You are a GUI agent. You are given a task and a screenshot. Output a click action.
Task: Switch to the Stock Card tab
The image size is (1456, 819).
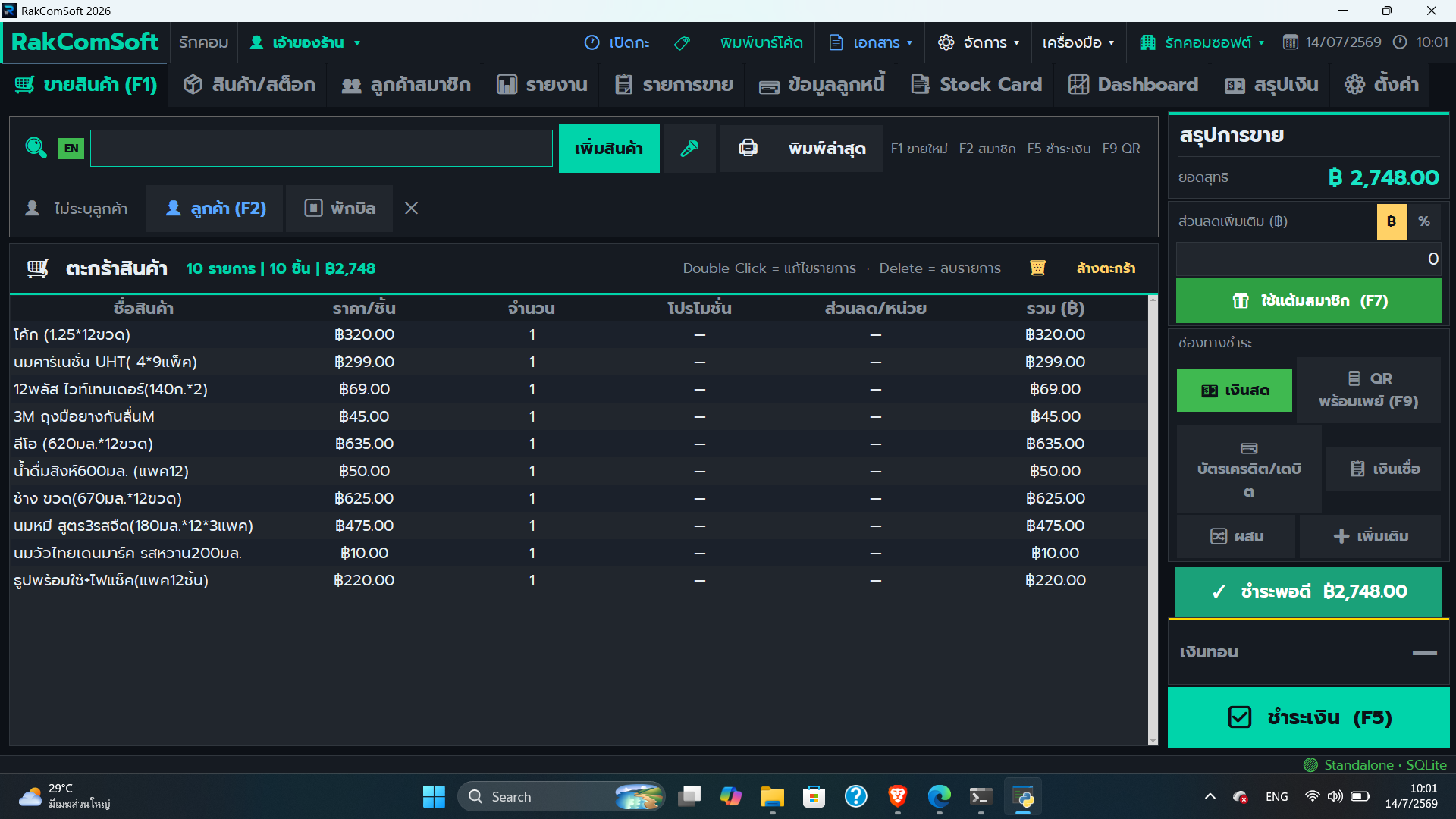pos(977,84)
